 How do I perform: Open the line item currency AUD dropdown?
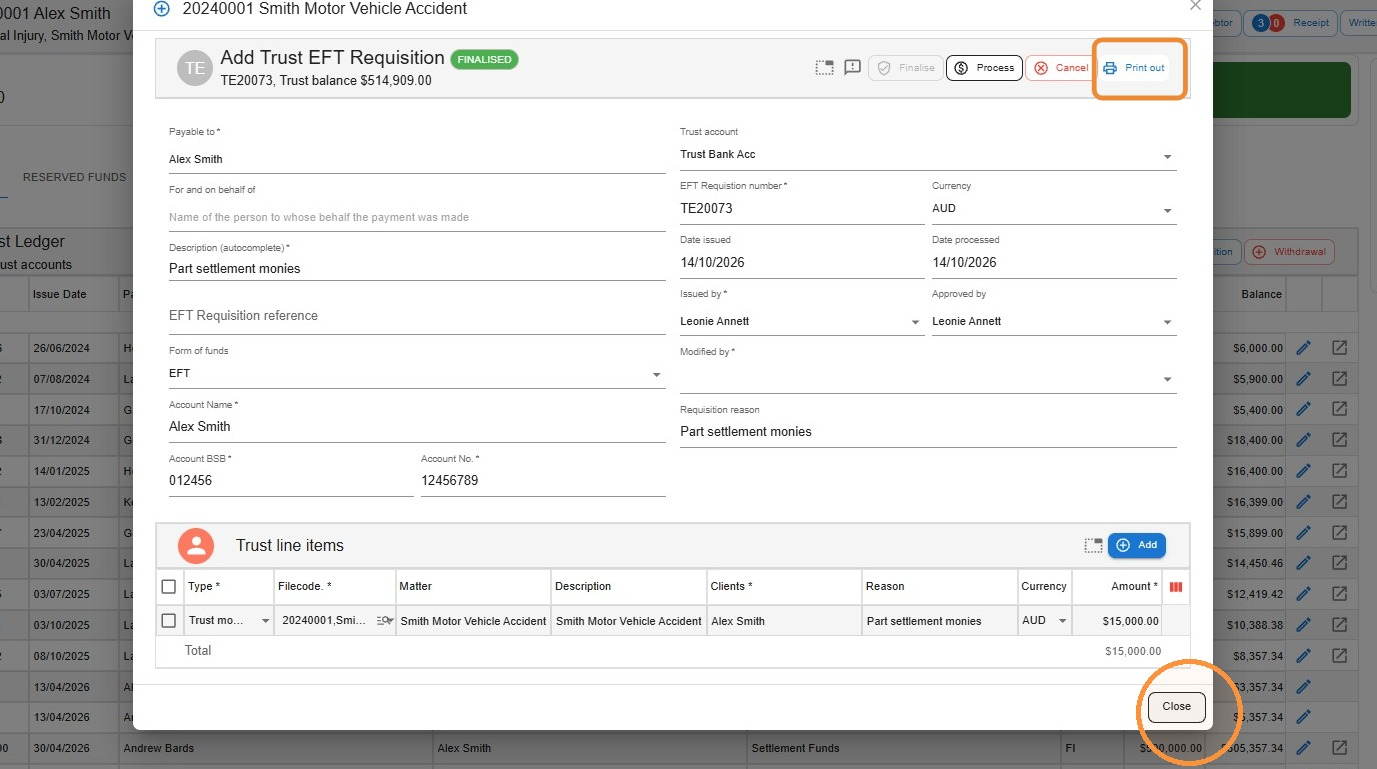click(x=1062, y=621)
